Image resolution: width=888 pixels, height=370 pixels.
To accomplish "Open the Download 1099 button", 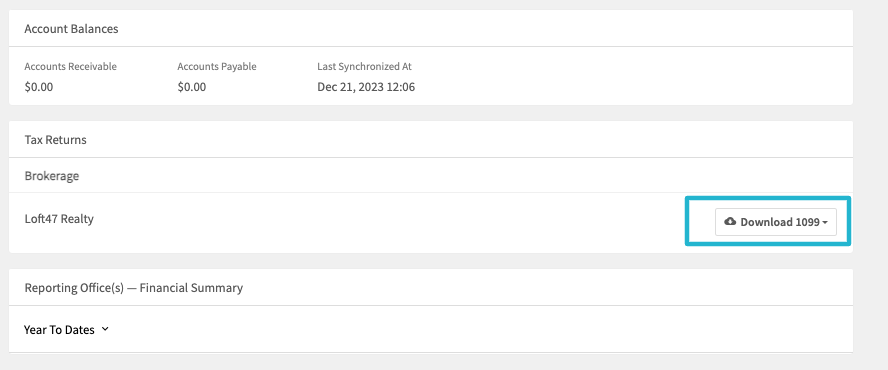I will [x=775, y=222].
